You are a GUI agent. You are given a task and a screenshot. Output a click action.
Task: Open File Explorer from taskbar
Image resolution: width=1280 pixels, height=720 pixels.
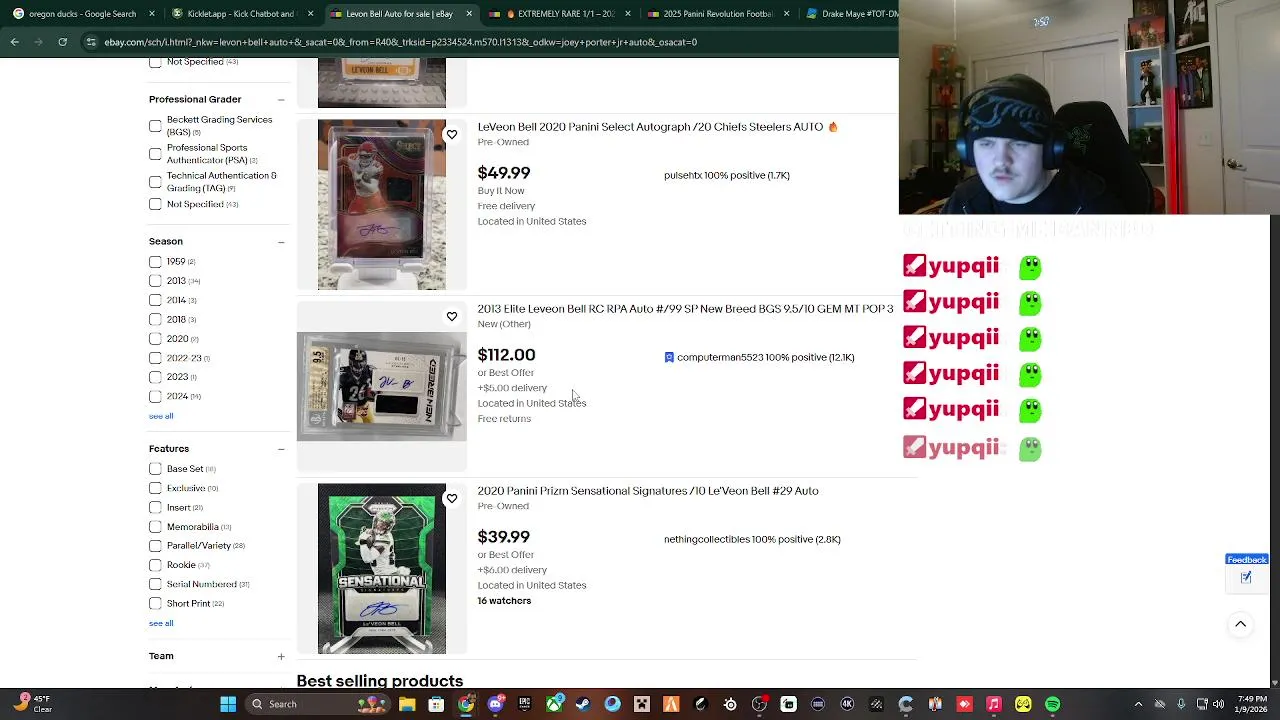(407, 704)
